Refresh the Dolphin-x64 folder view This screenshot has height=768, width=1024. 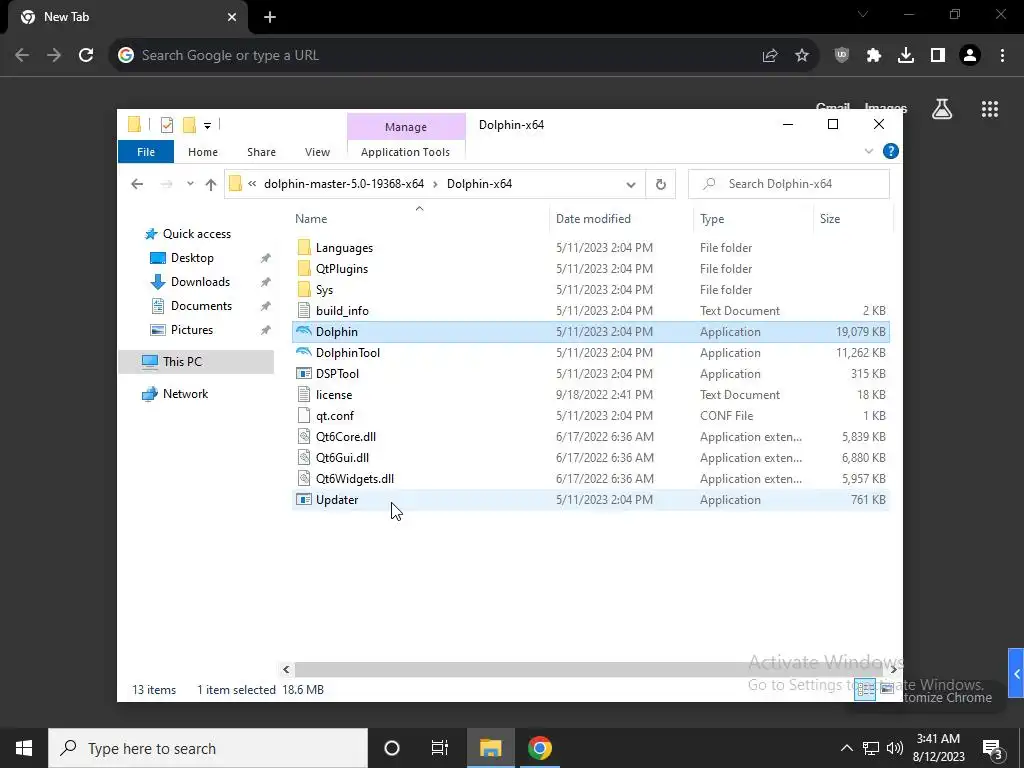point(660,184)
